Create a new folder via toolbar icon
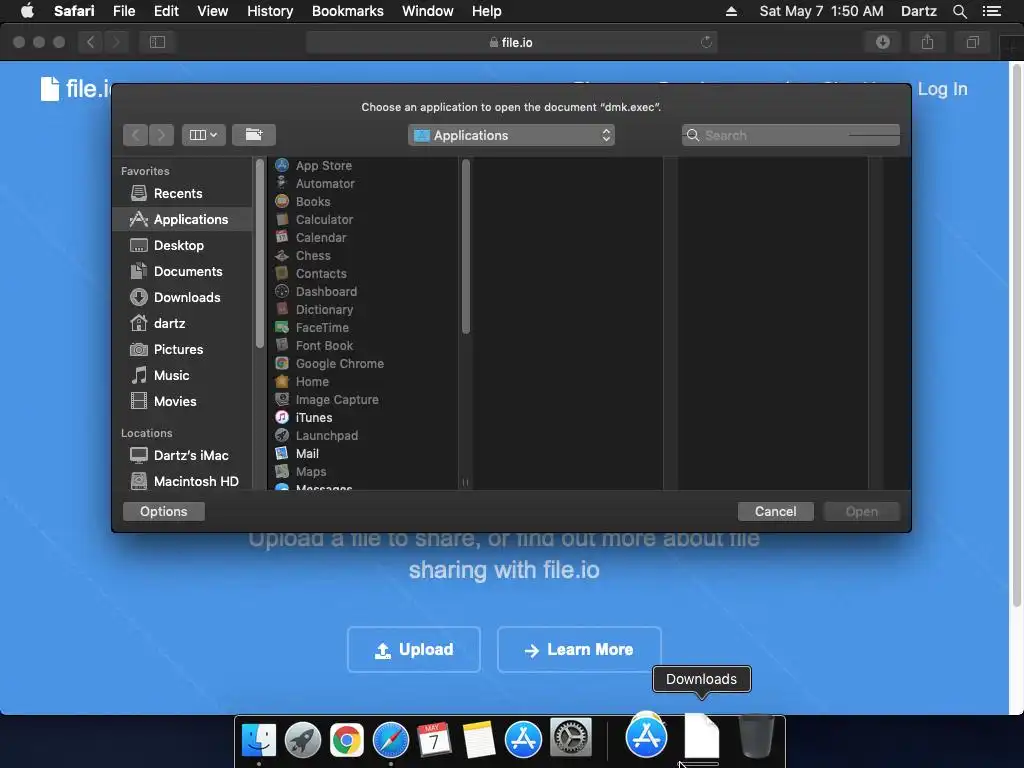The width and height of the screenshot is (1024, 768). pos(253,135)
